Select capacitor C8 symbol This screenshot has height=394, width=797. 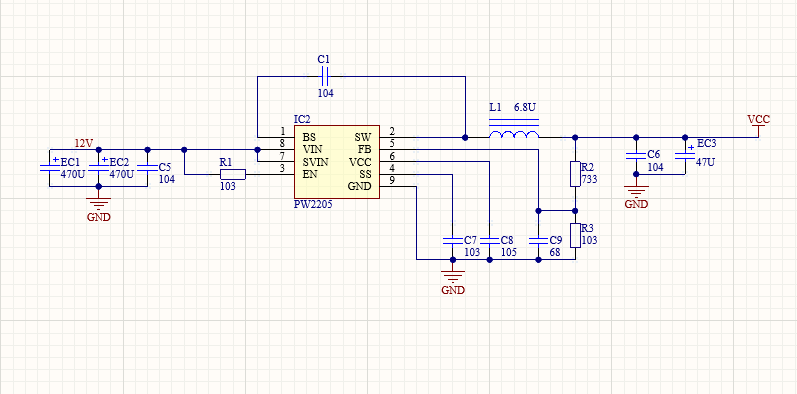coord(489,240)
